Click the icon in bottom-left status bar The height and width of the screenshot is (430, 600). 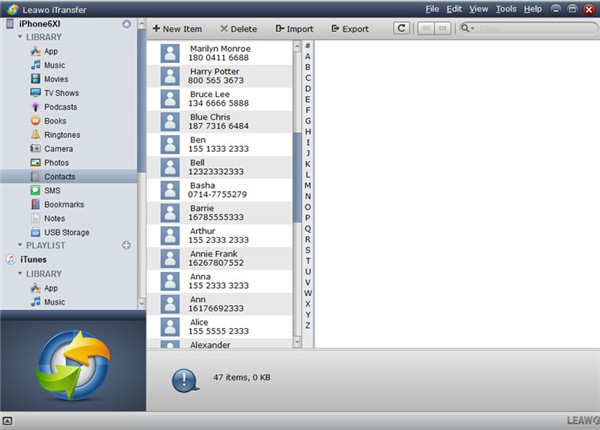pos(7,421)
